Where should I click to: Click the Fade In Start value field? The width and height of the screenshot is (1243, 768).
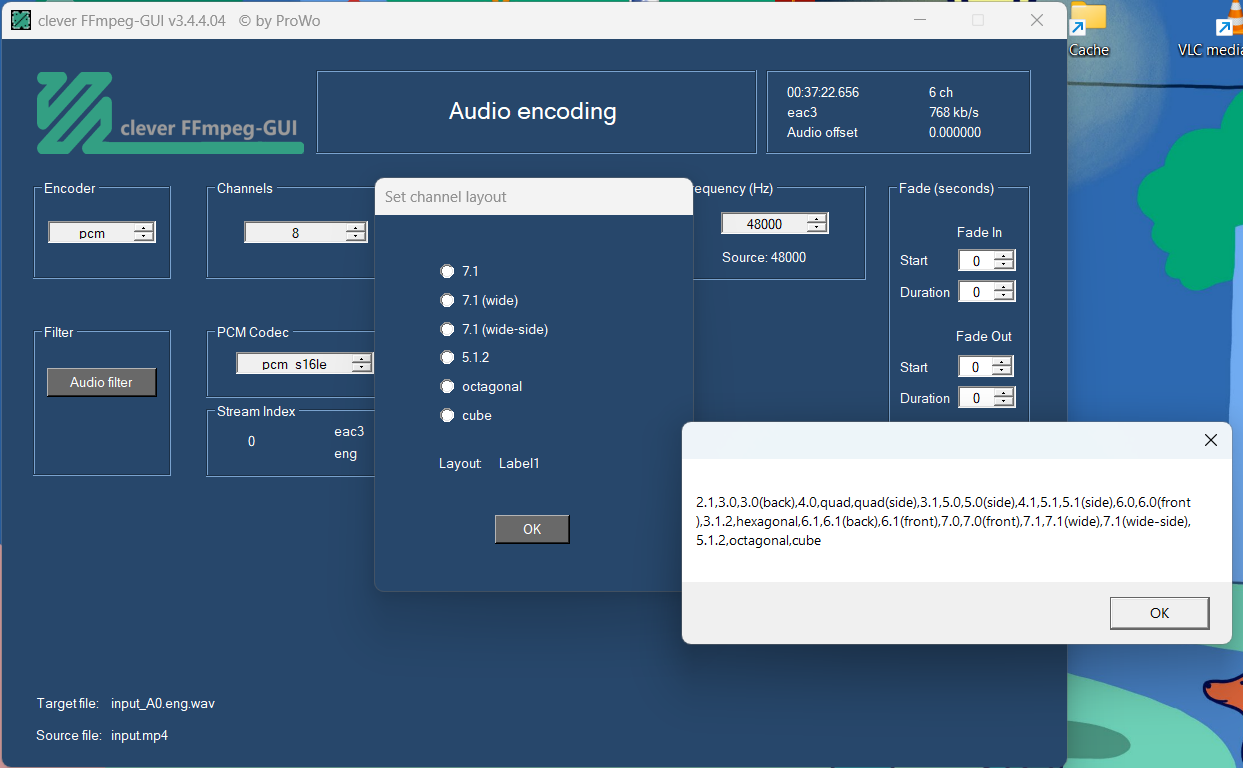click(x=986, y=260)
